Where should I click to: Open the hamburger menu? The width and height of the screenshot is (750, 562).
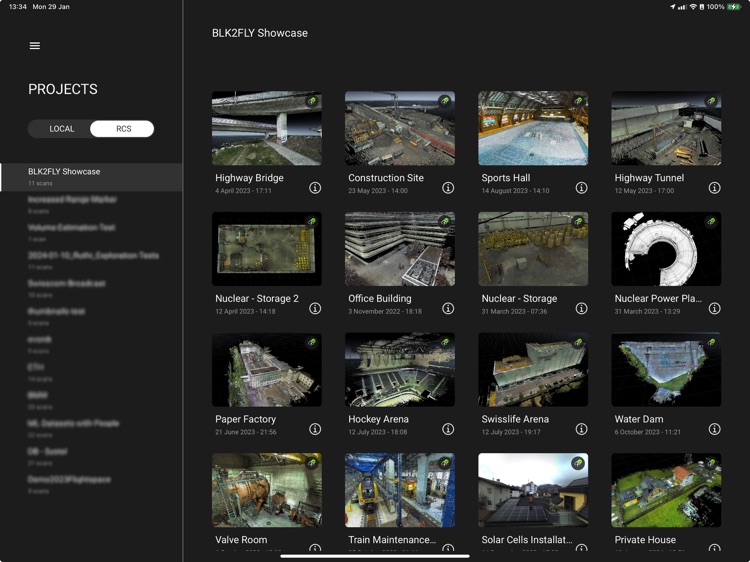pos(35,46)
